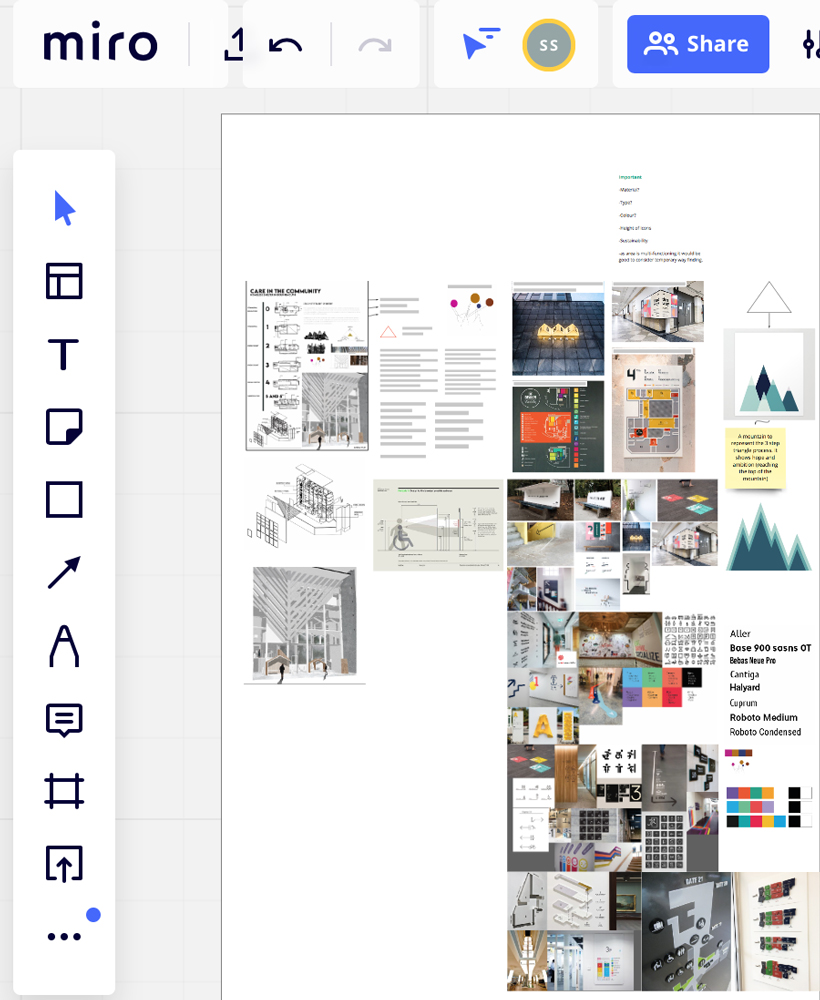
Task: Open the Templates tool
Action: [64, 281]
